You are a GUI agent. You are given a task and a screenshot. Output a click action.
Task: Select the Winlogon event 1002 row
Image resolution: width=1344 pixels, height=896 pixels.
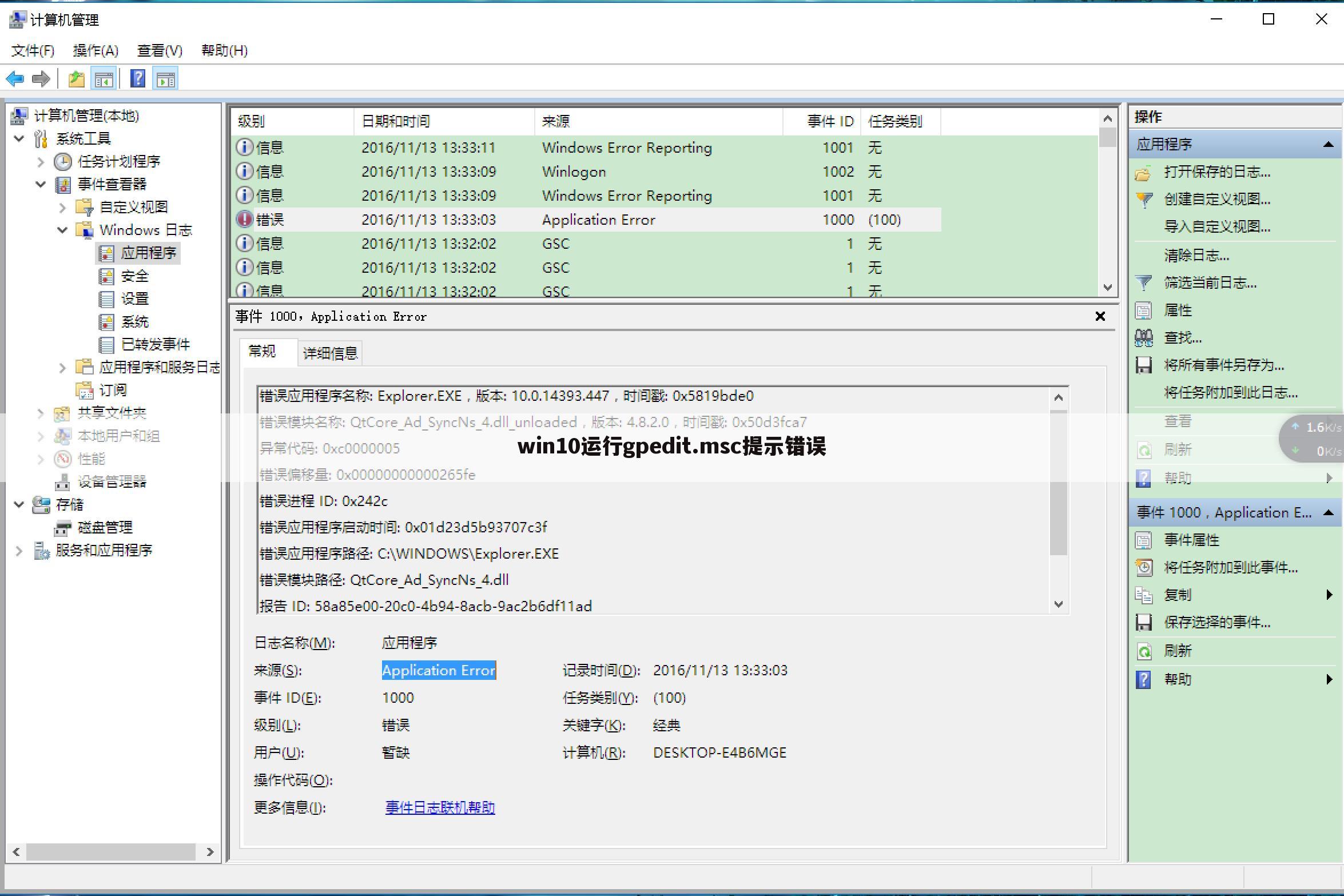(x=586, y=172)
